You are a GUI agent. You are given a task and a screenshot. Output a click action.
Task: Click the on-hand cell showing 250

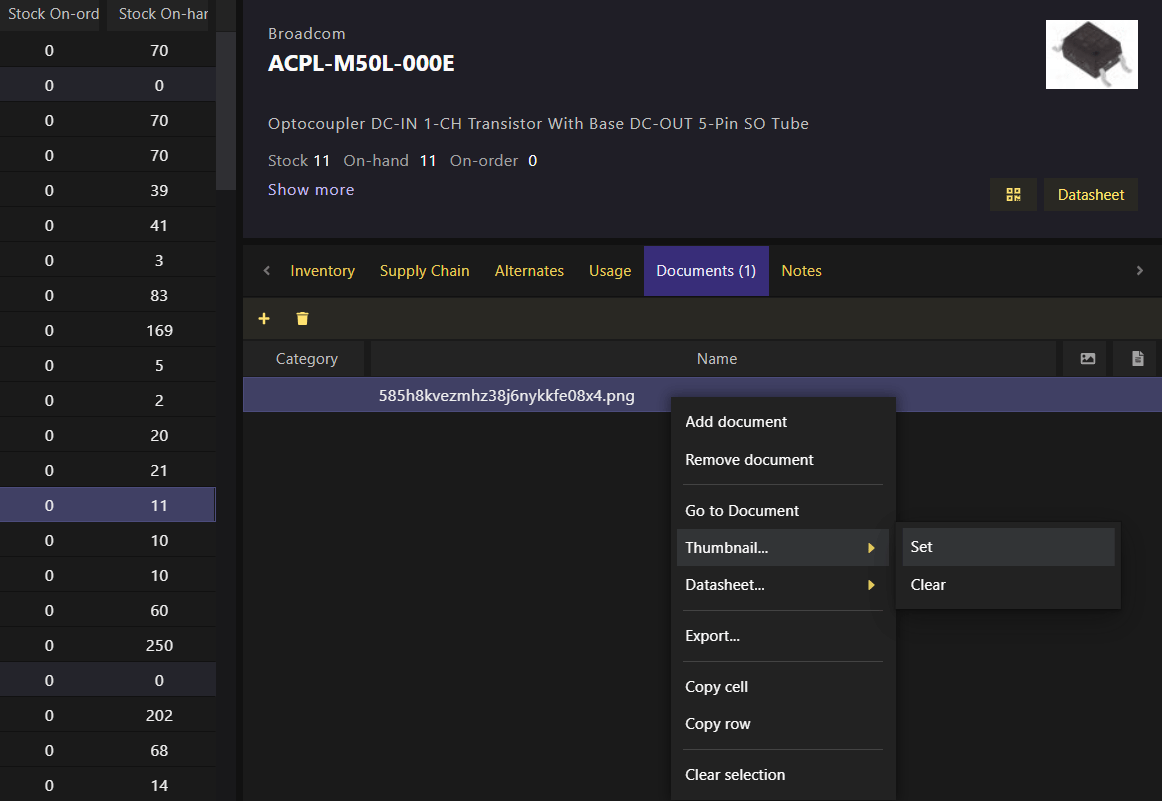point(159,645)
